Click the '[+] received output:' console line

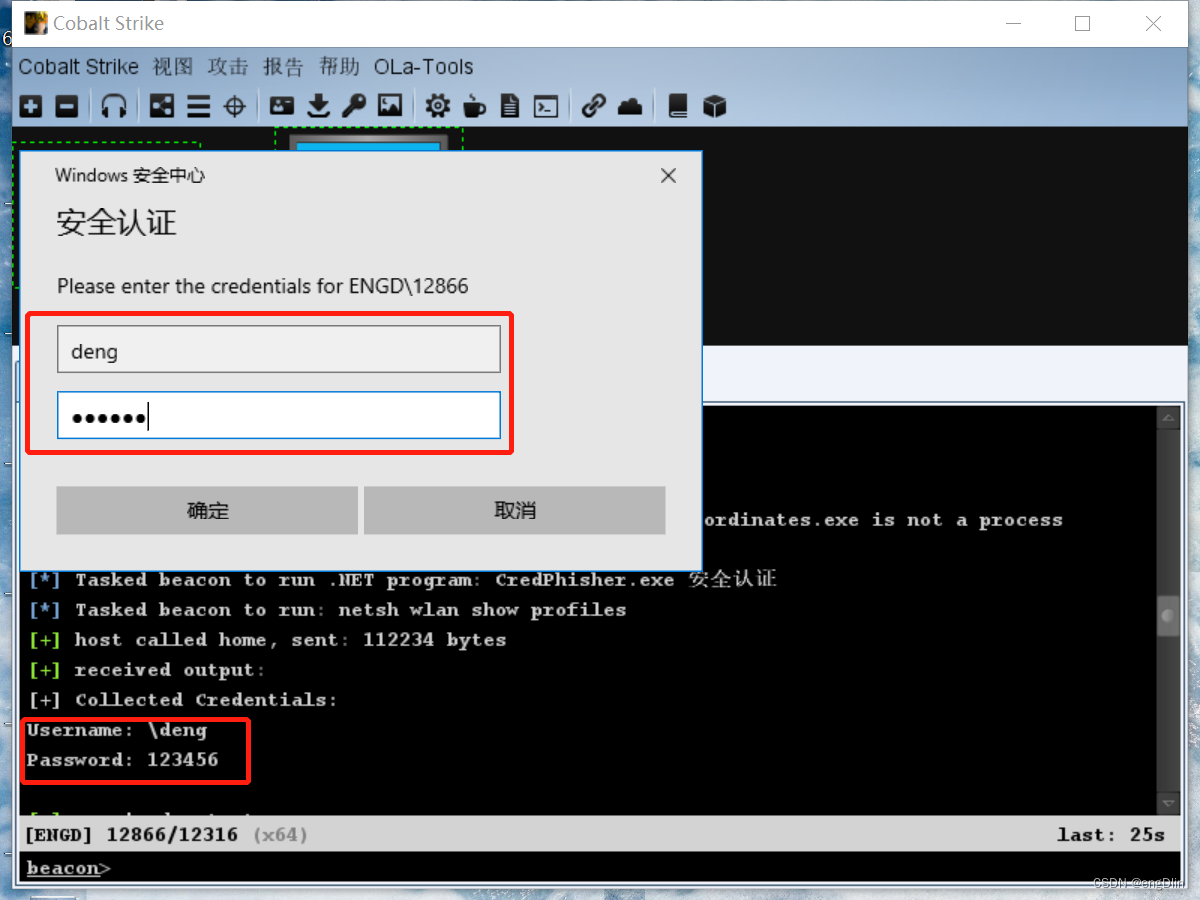147,670
